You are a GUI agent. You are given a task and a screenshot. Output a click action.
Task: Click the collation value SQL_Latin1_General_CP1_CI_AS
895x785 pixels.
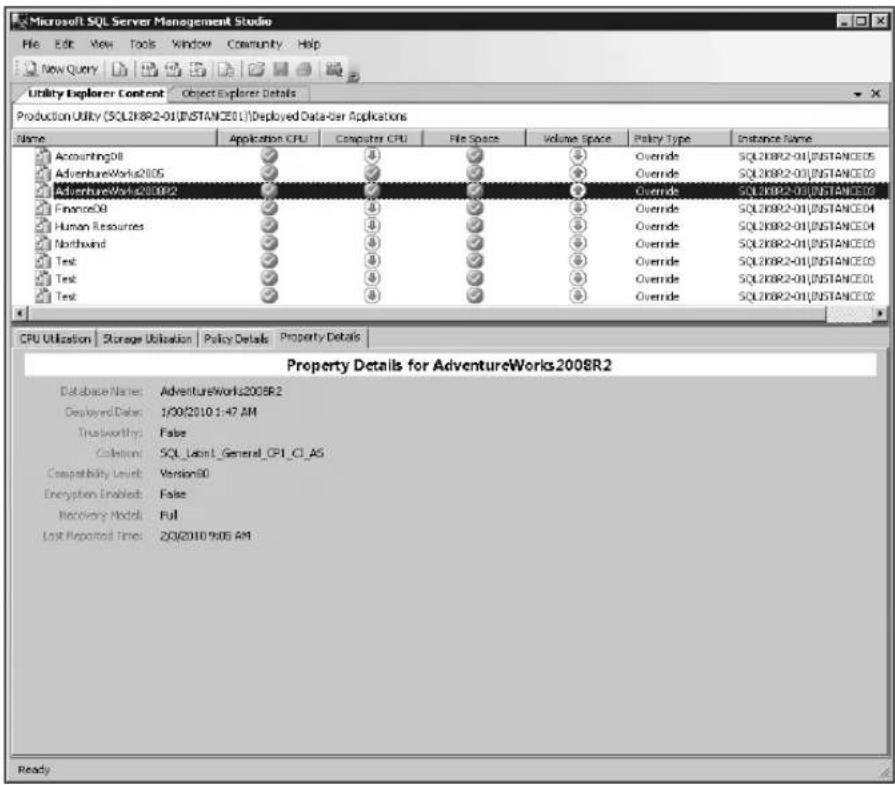coord(241,453)
